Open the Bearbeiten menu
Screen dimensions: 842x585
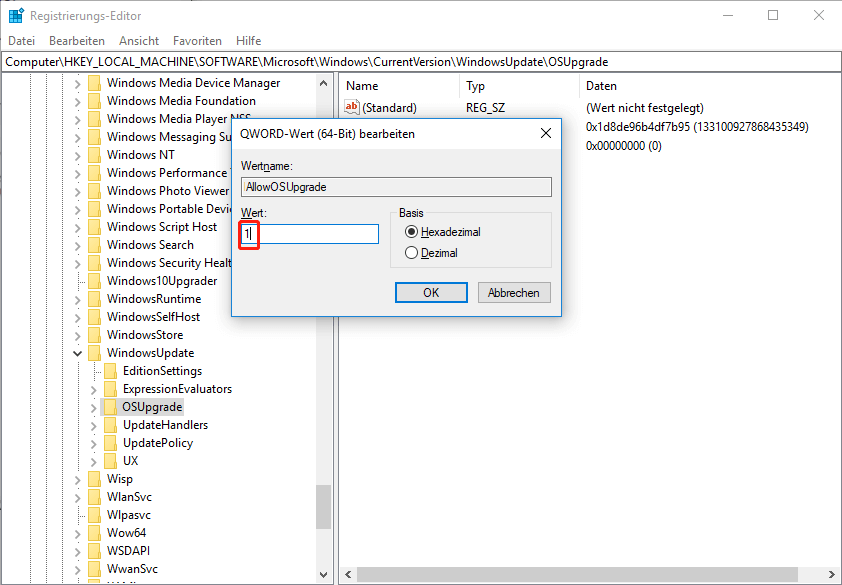point(77,41)
